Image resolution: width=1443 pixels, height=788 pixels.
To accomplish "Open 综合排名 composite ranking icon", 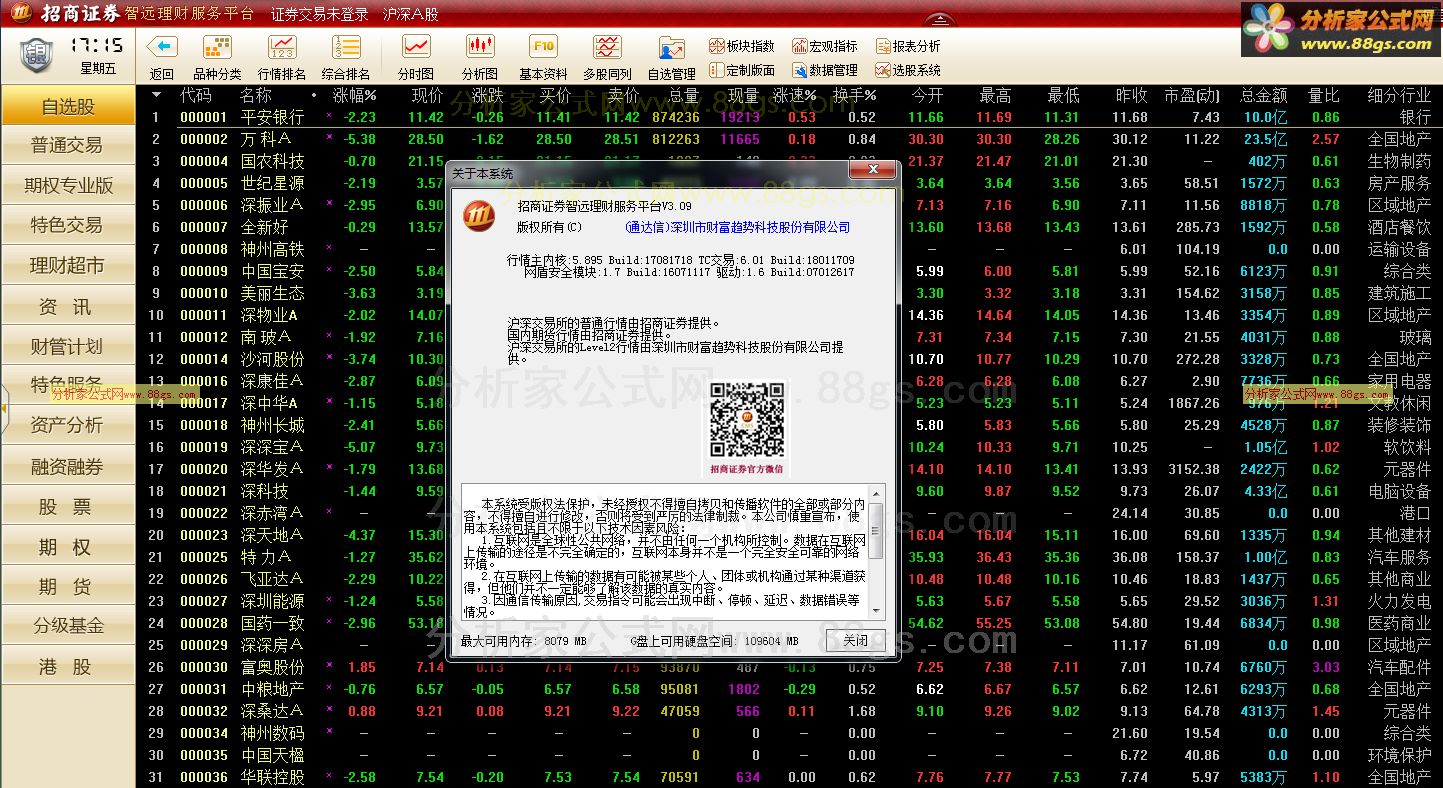I will coord(346,47).
